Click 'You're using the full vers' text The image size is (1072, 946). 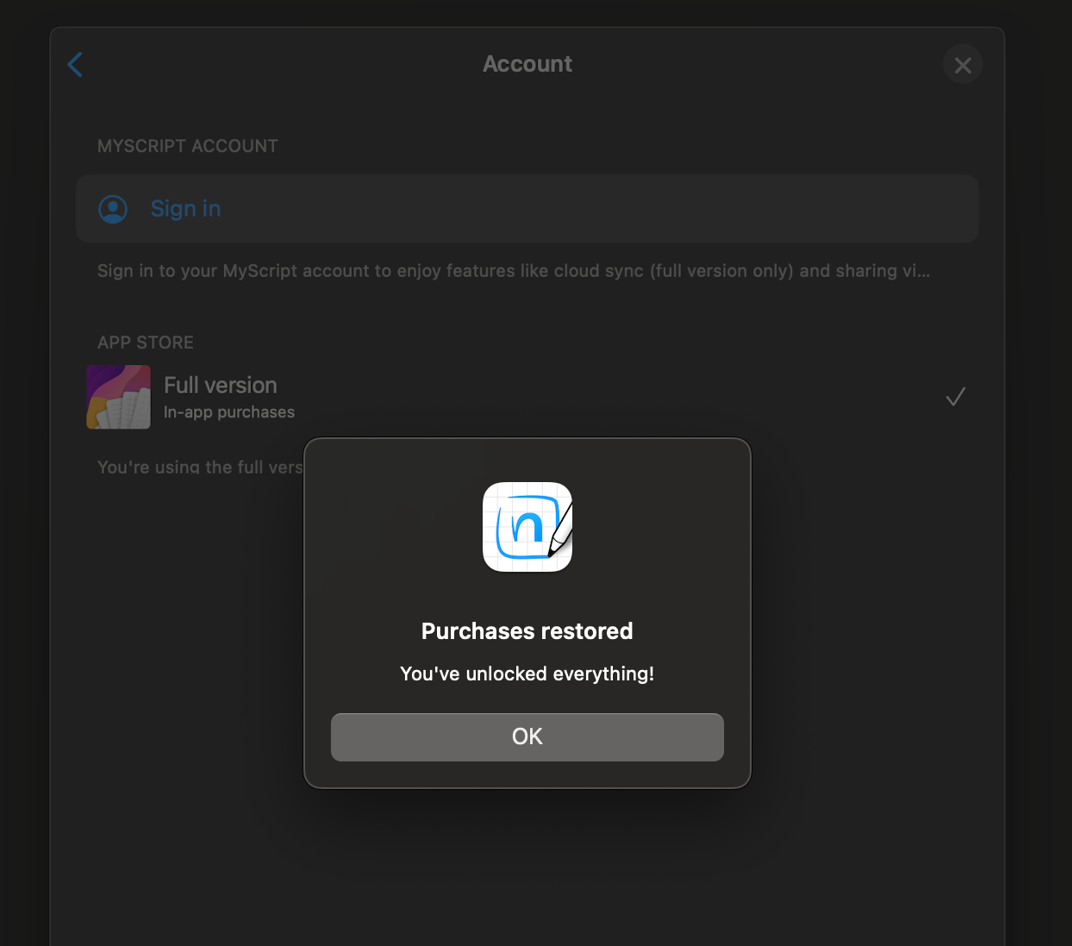[x=200, y=467]
